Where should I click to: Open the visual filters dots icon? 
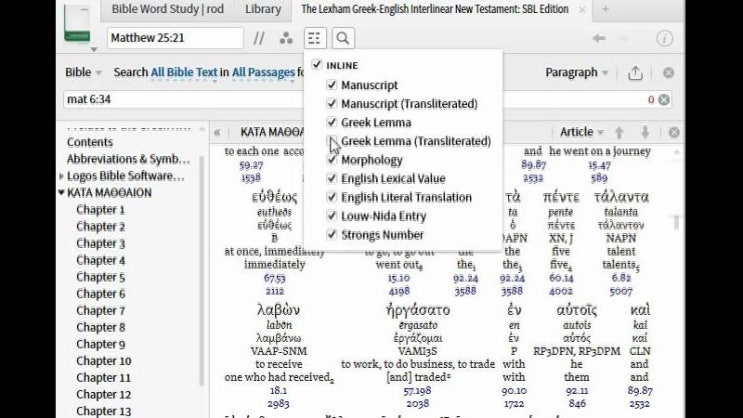click(286, 39)
